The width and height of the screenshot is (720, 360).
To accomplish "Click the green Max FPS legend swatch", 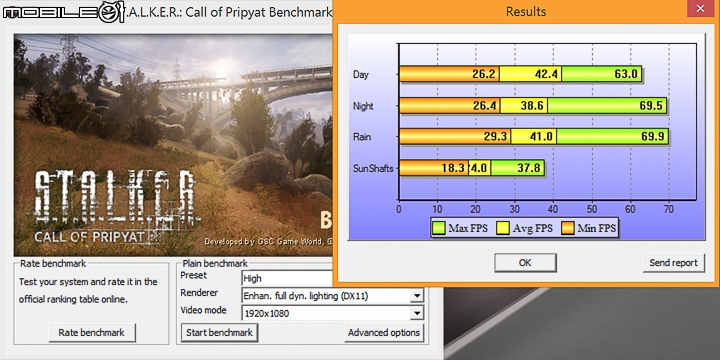I will [439, 228].
